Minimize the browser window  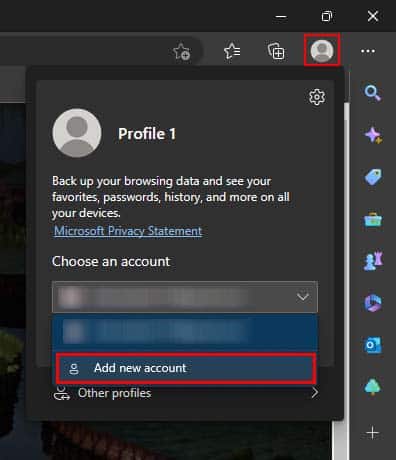click(281, 16)
